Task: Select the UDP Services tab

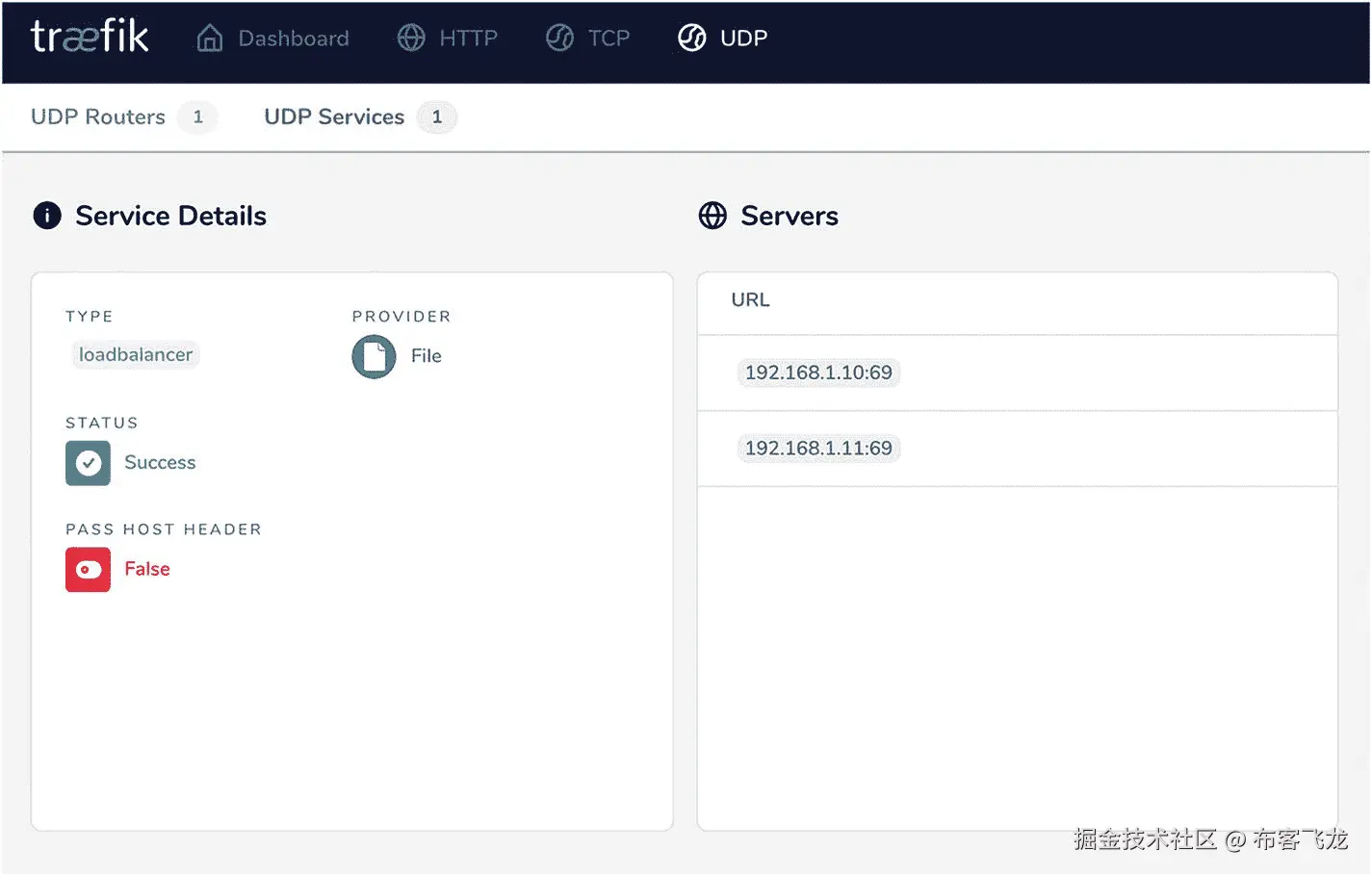Action: pos(334,117)
